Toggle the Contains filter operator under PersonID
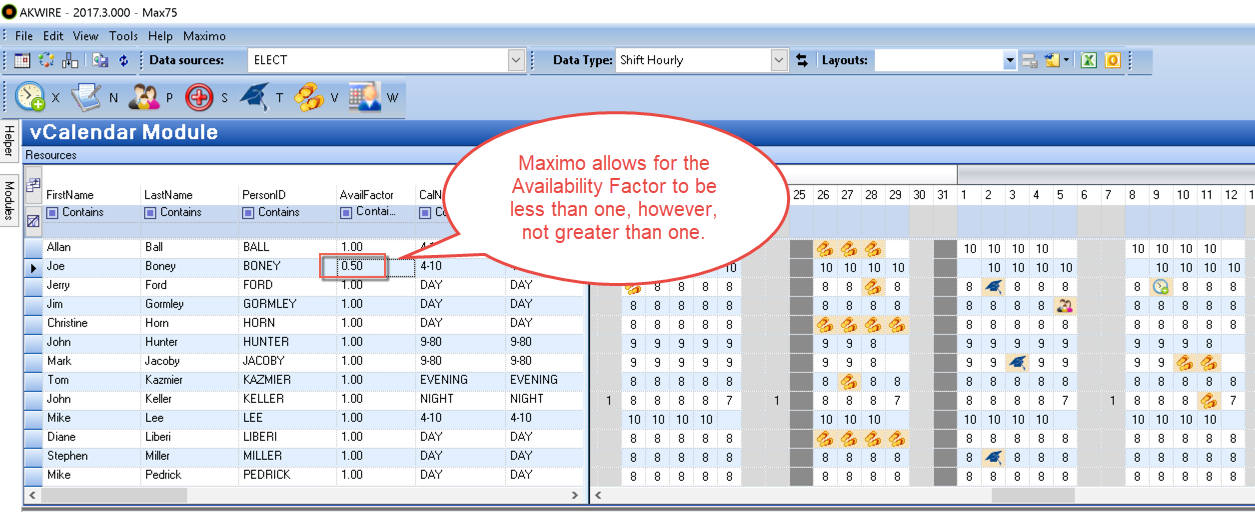Screen dimensions: 1255x512 tap(248, 213)
